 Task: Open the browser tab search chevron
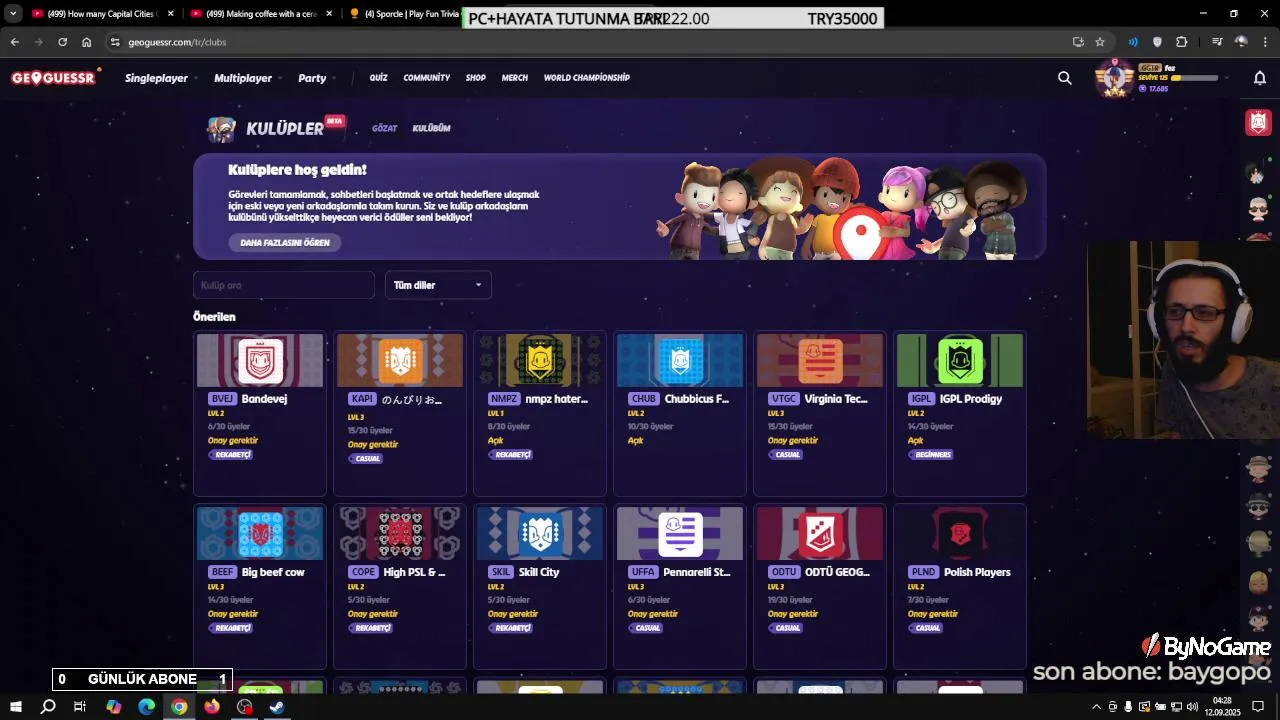click(13, 14)
